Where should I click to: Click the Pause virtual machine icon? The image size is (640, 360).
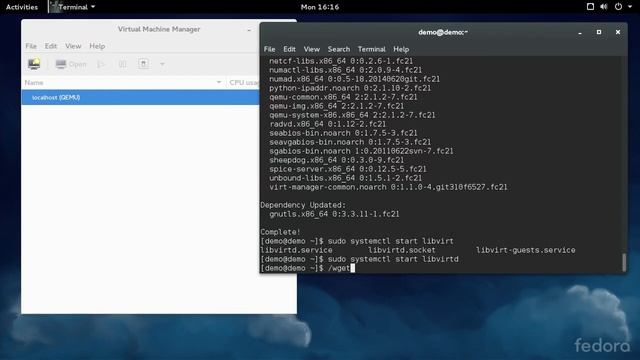tap(122, 64)
